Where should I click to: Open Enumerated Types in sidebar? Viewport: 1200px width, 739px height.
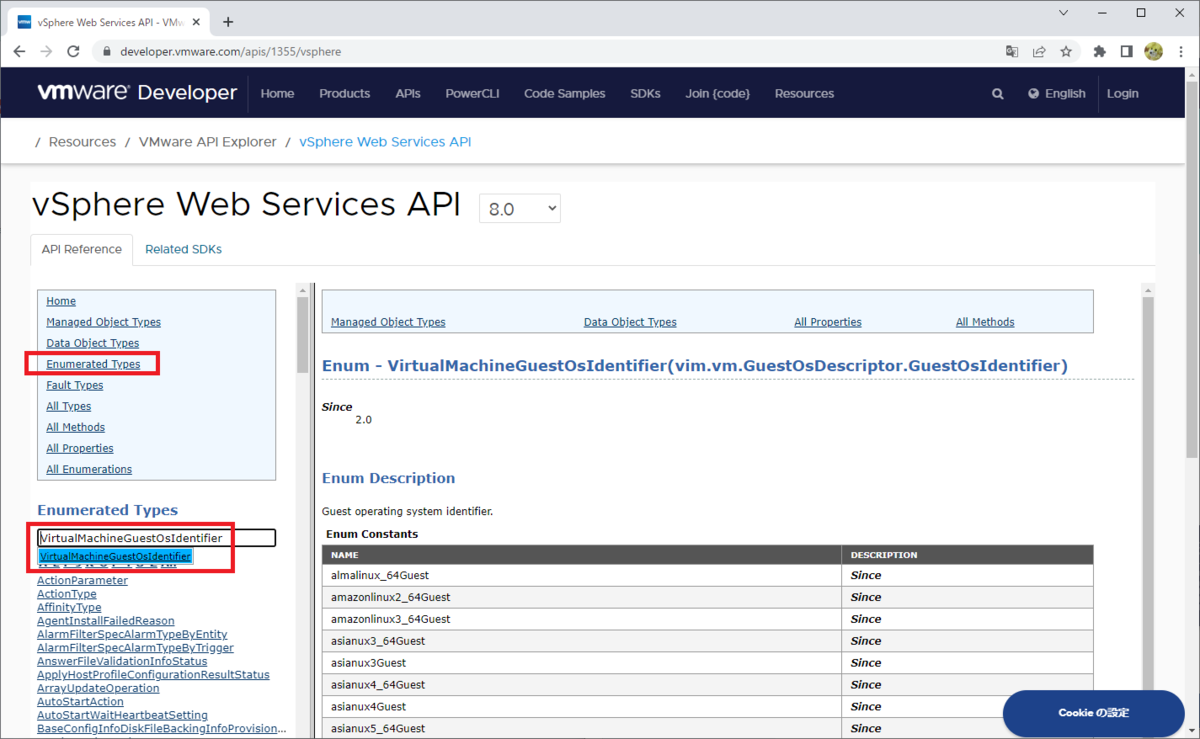click(x=93, y=364)
